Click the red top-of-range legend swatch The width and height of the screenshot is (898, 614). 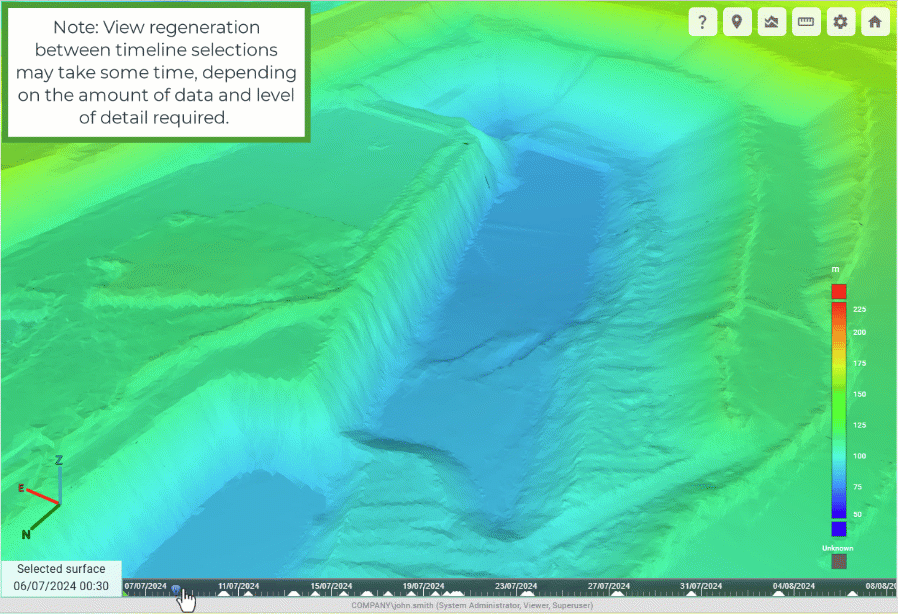(x=839, y=291)
